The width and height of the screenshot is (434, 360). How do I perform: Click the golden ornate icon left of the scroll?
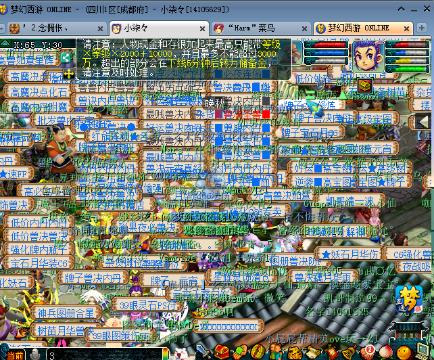coord(295,353)
